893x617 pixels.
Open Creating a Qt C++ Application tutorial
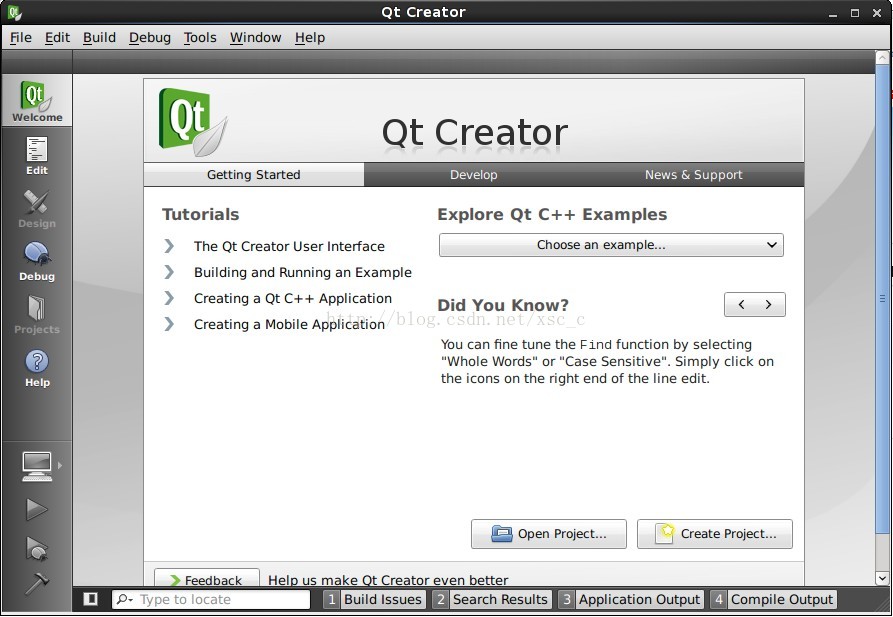click(x=293, y=298)
